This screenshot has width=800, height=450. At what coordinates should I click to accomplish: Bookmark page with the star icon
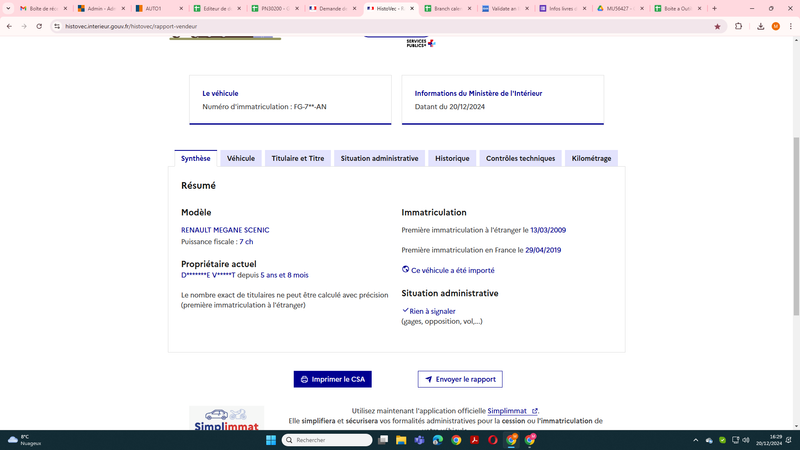tap(717, 27)
